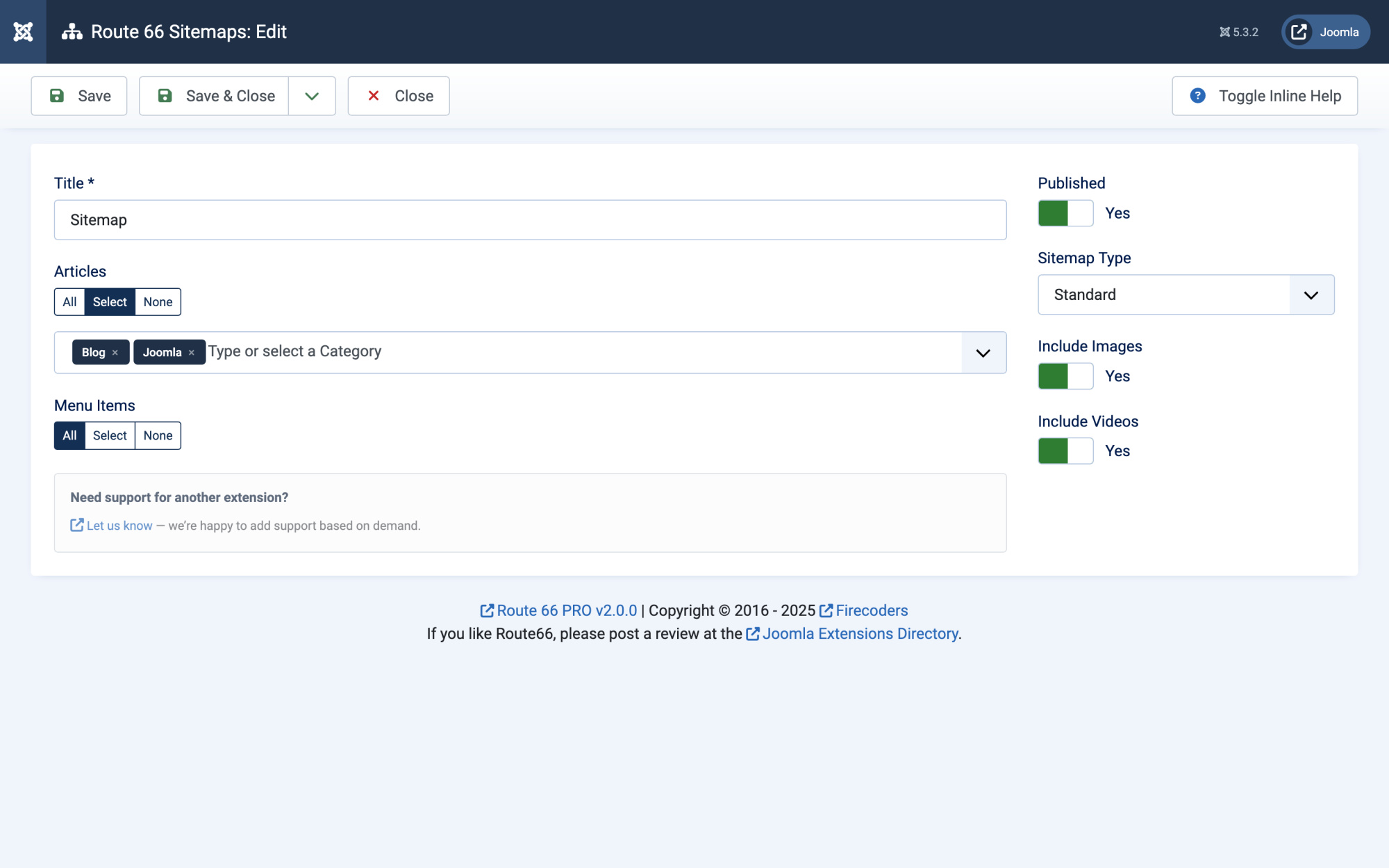This screenshot has height=868, width=1389.
Task: Open the Sitemap Type dropdown
Action: 1186,294
